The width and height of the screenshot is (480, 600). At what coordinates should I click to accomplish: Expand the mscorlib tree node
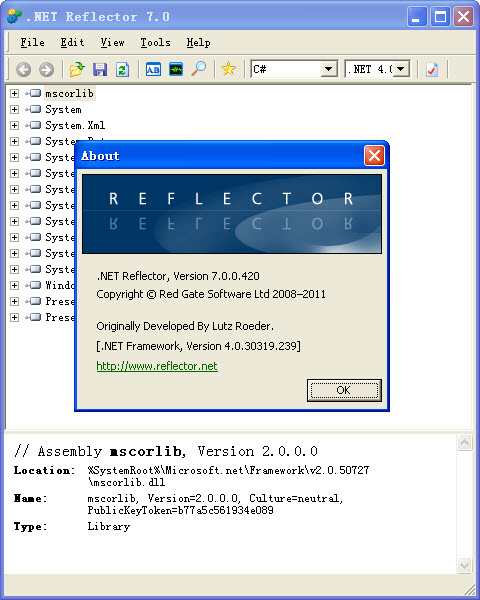[x=15, y=93]
